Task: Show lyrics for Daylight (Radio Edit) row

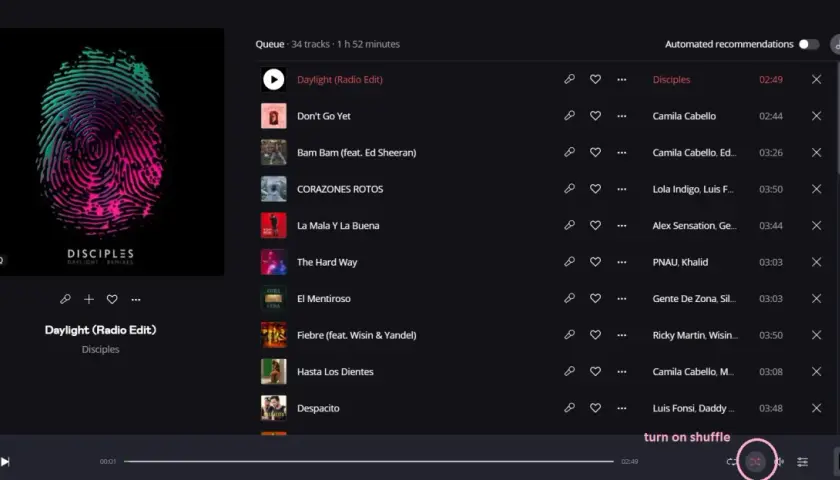Action: 569,79
